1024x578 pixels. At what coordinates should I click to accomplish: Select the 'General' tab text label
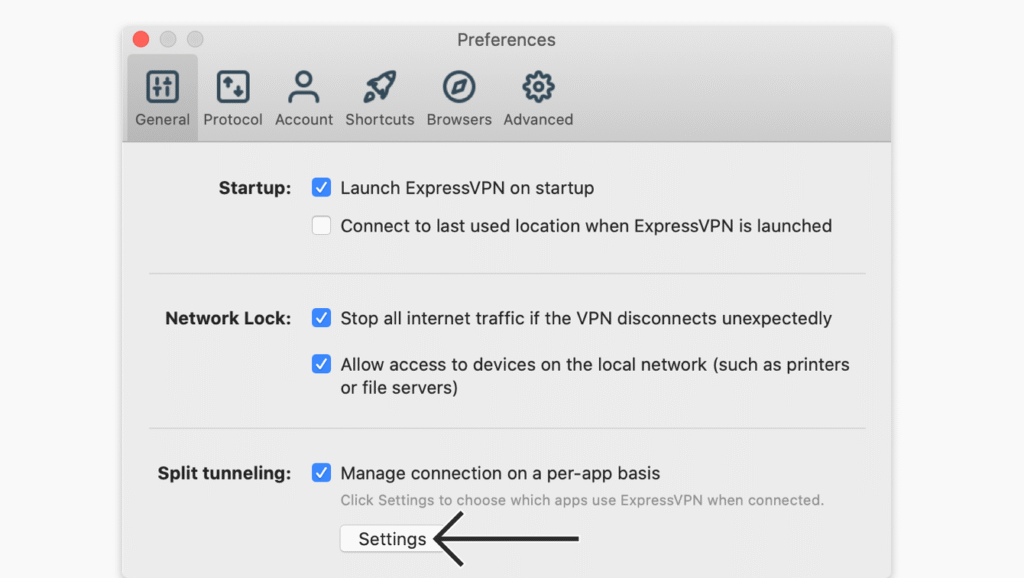click(162, 120)
